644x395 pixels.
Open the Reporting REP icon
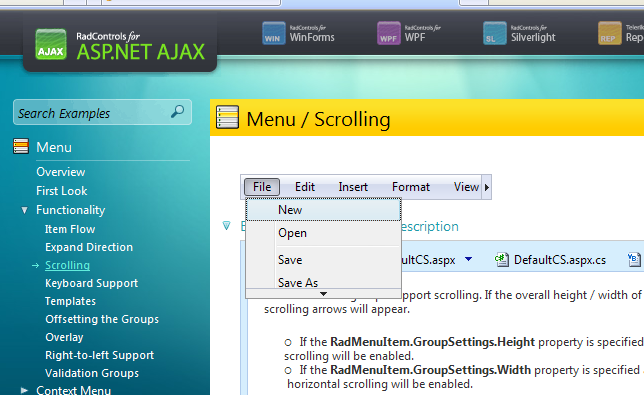point(610,33)
